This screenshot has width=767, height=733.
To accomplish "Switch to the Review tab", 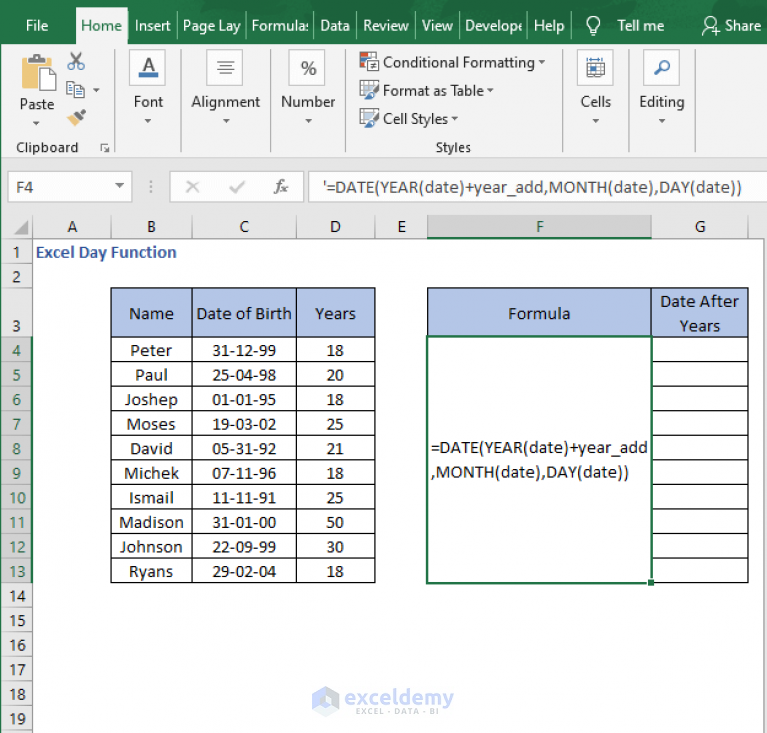I will pos(385,25).
